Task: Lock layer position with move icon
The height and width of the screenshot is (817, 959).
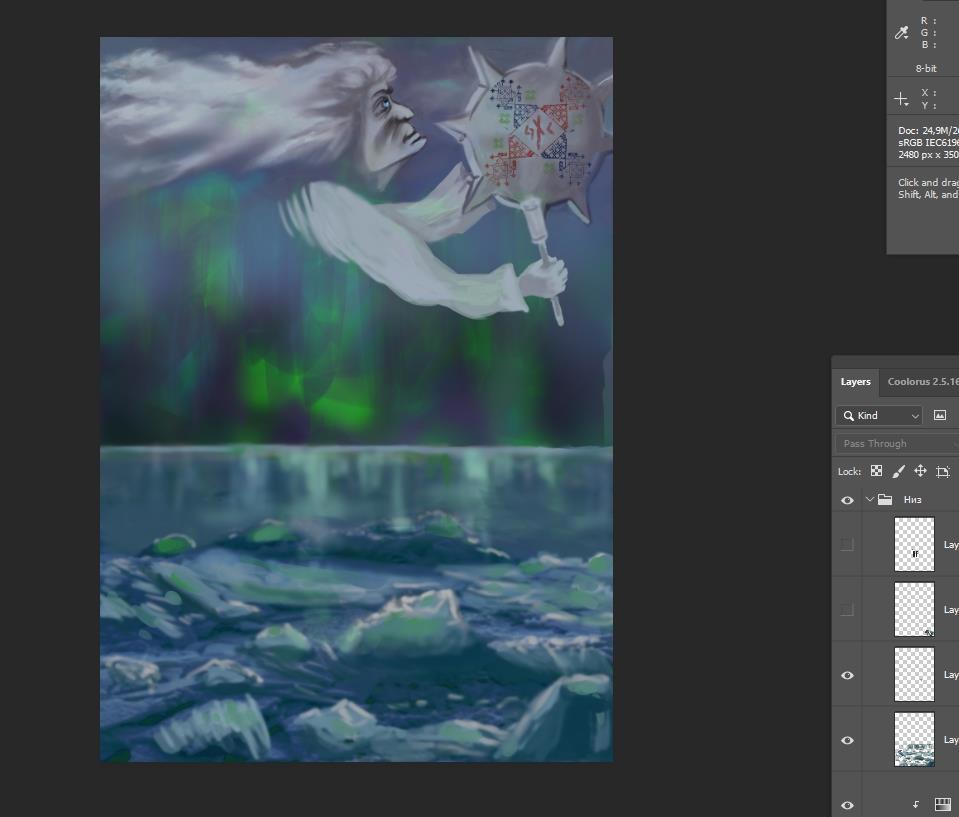Action: pyautogui.click(x=920, y=471)
